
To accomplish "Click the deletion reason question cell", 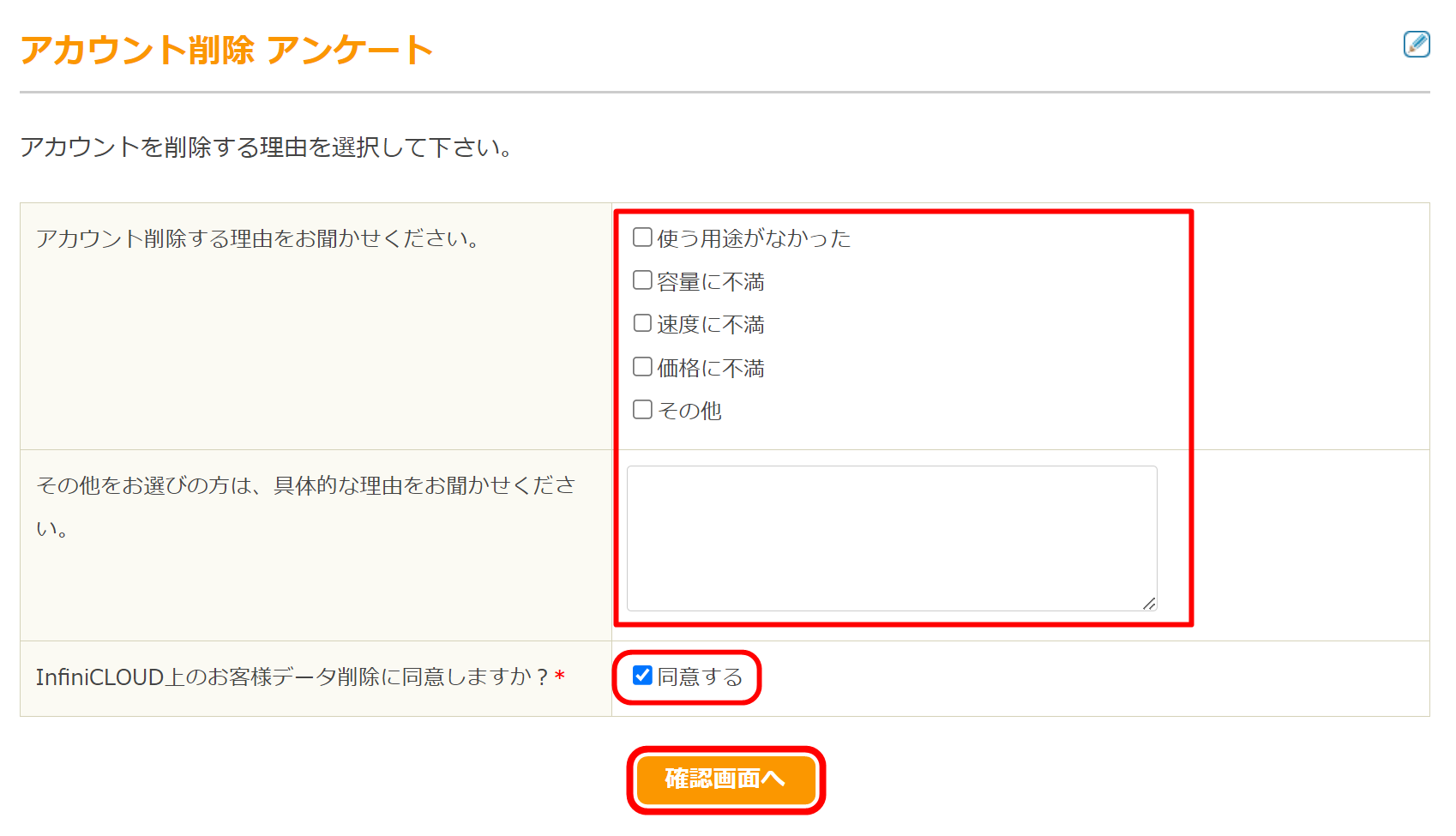I will [x=257, y=239].
